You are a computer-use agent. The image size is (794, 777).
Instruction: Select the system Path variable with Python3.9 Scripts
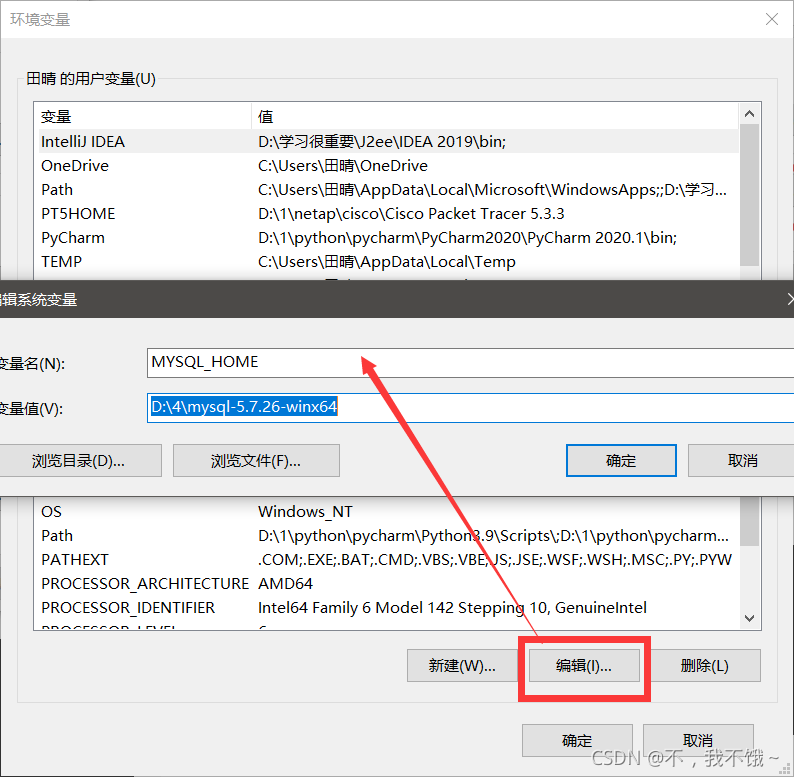coord(388,535)
